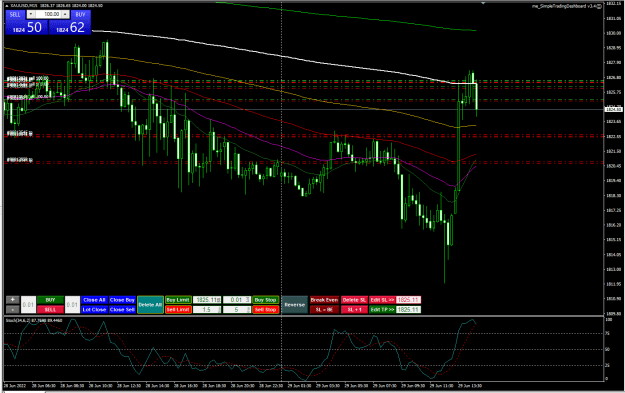
Task: Click the plus lot size button
Action: click(12, 300)
